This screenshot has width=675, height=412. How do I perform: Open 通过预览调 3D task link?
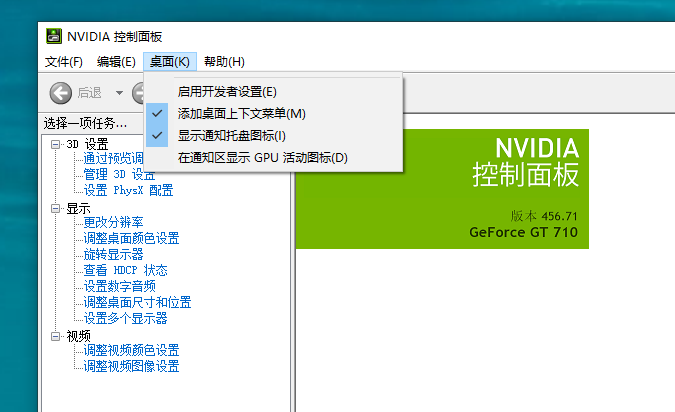[x=113, y=158]
